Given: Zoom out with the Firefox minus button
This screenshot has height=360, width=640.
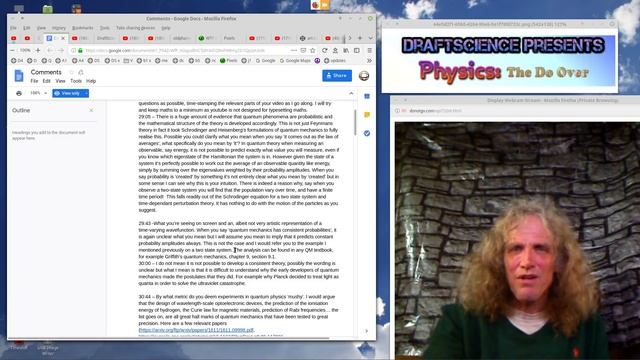Looking at the screenshot, I should [x=12, y=50].
